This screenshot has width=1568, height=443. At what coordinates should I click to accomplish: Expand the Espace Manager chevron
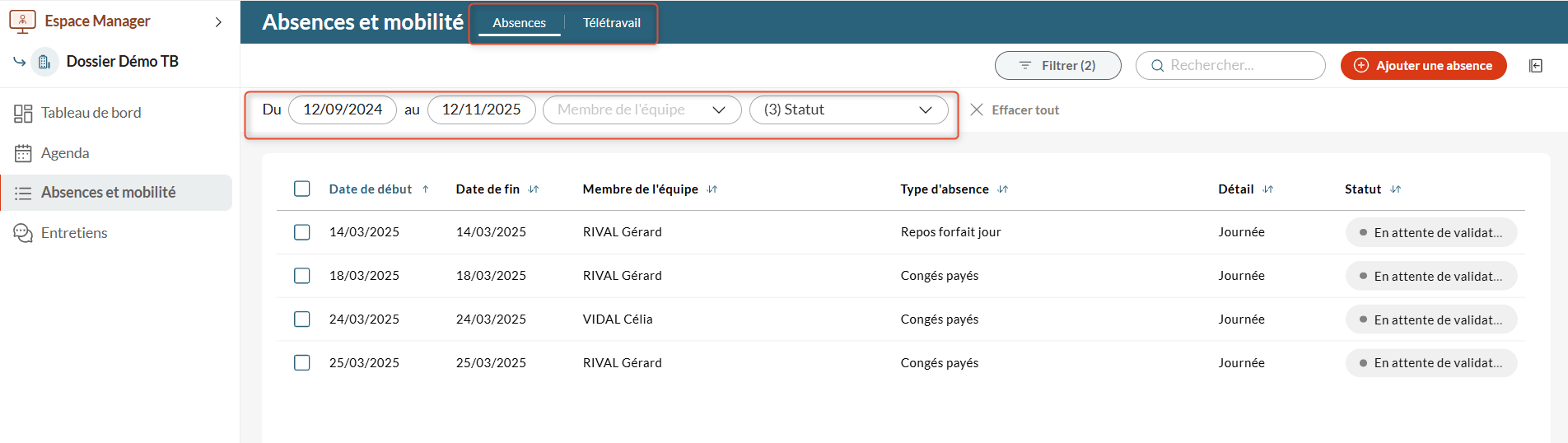218,22
